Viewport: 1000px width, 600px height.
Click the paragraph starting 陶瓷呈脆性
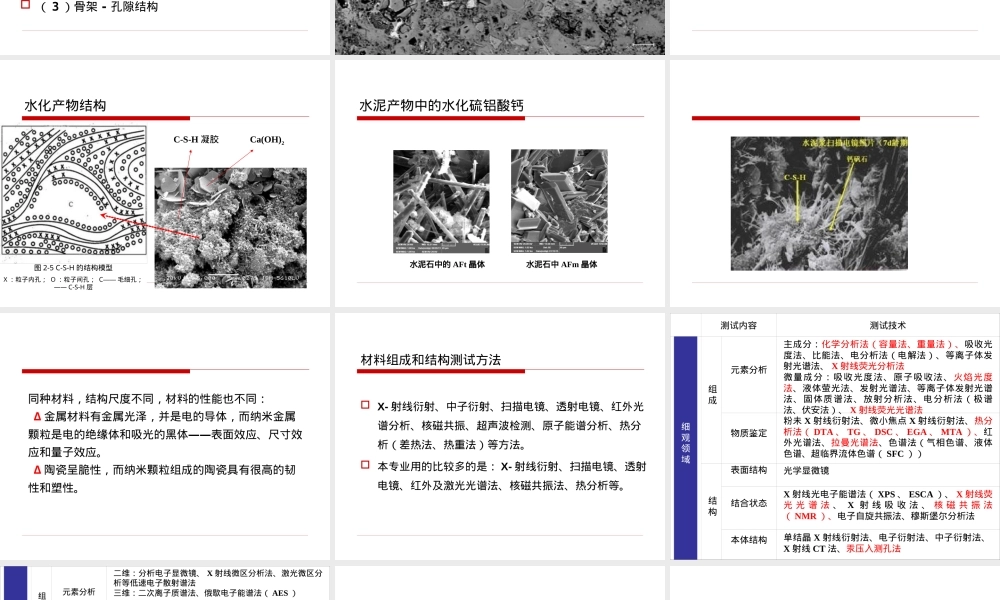click(162, 479)
